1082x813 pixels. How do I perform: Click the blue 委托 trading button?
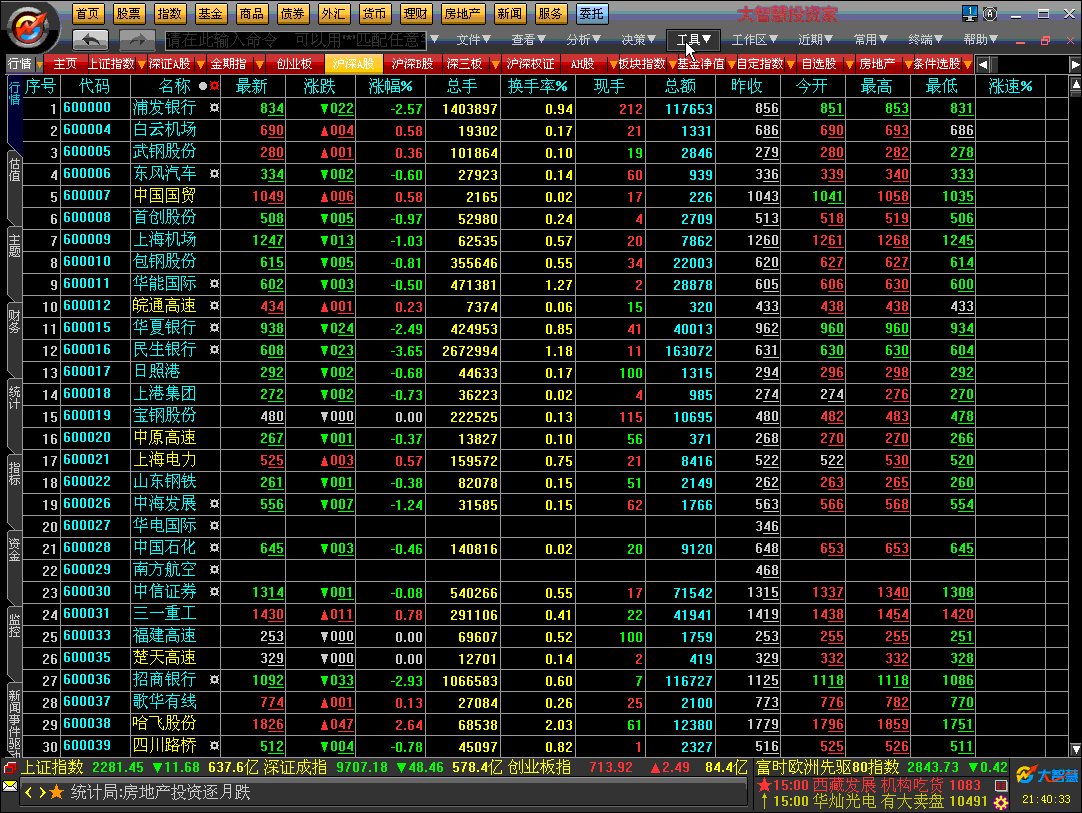click(x=591, y=13)
